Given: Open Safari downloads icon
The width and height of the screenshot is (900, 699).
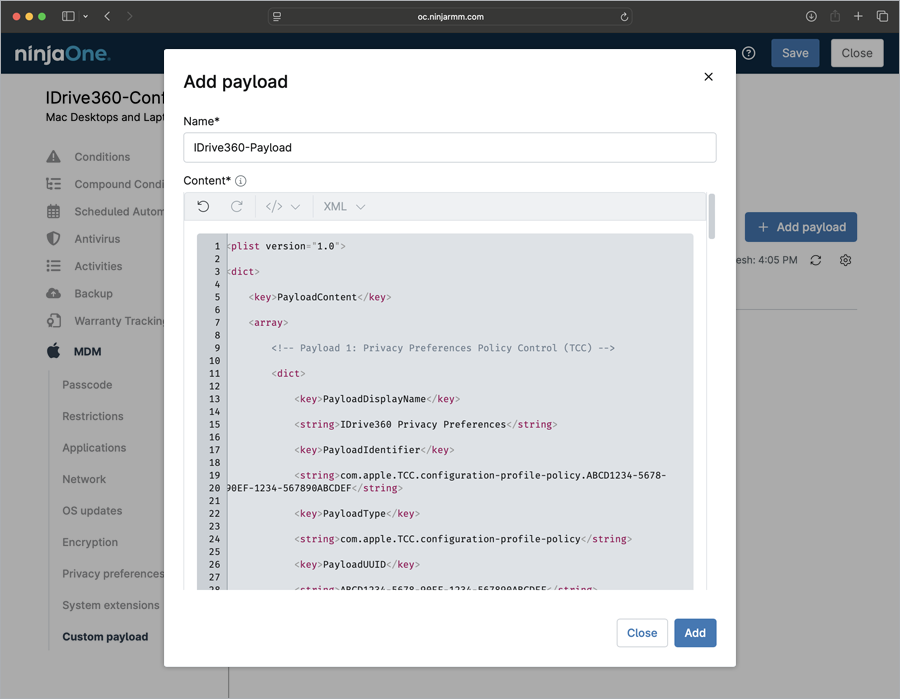Looking at the screenshot, I should pos(811,17).
